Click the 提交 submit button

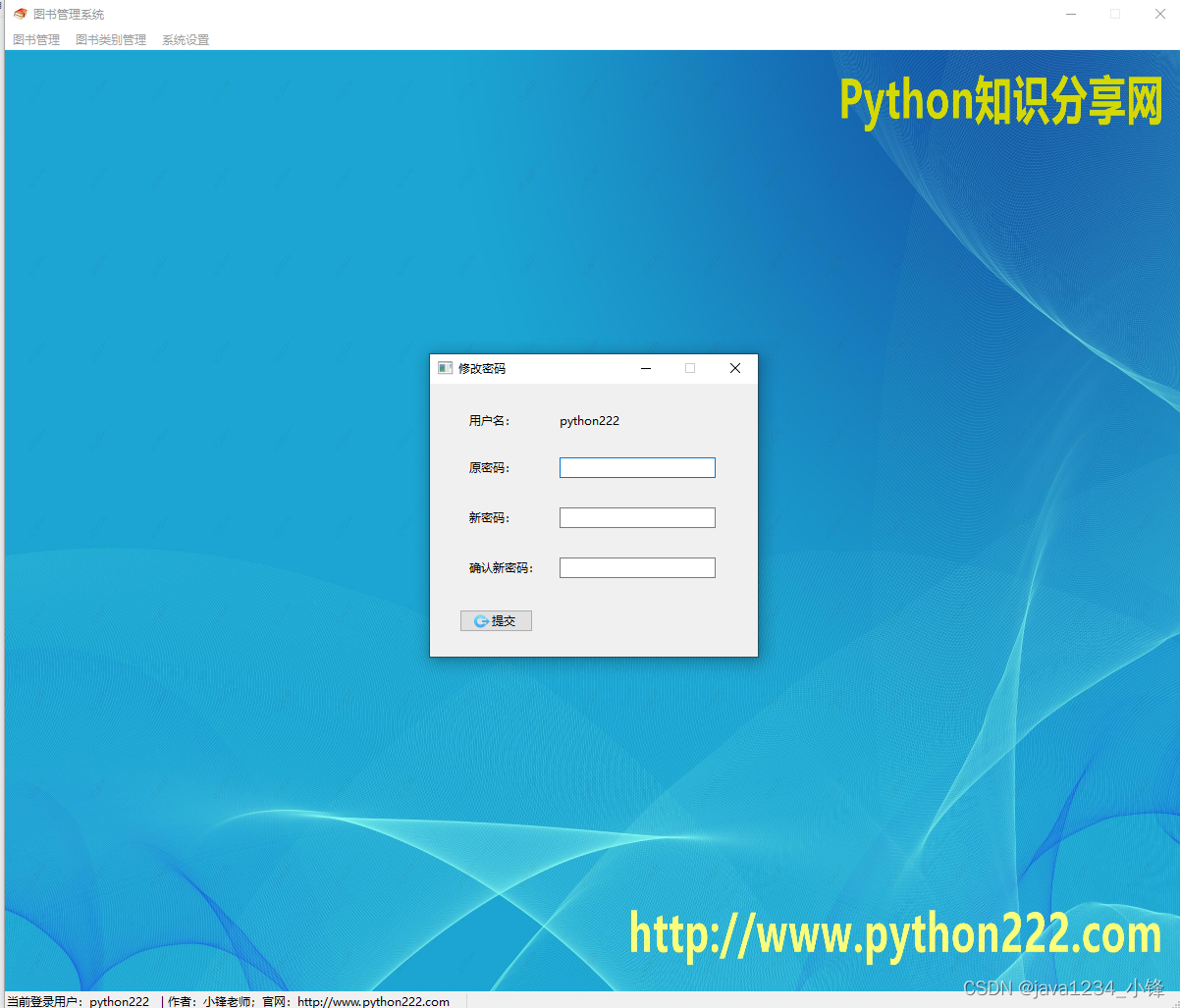tap(496, 620)
